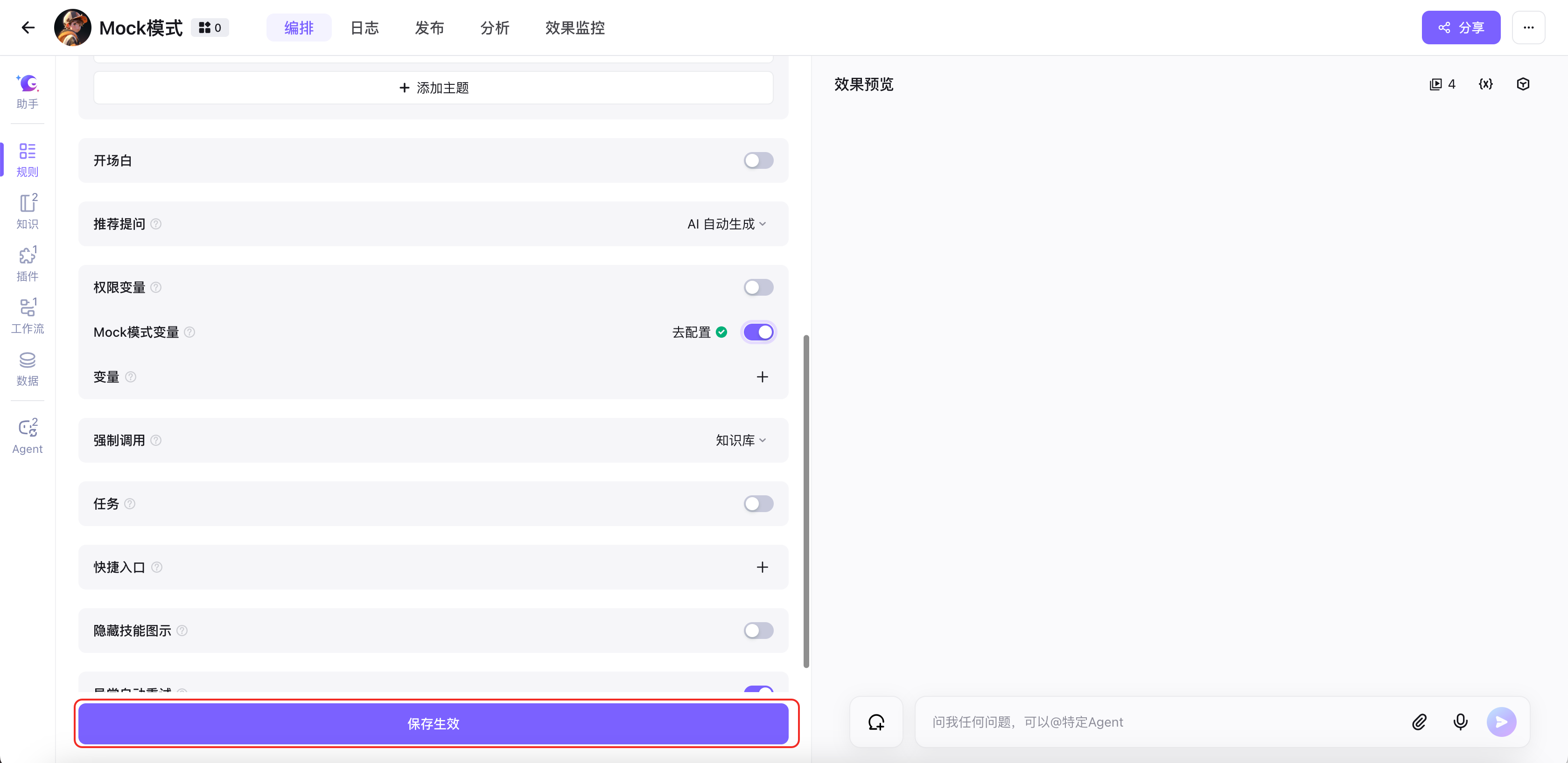Screen dimensions: 1568x763
Task: Expand the 知识库 forced-call dropdown
Action: click(740, 440)
